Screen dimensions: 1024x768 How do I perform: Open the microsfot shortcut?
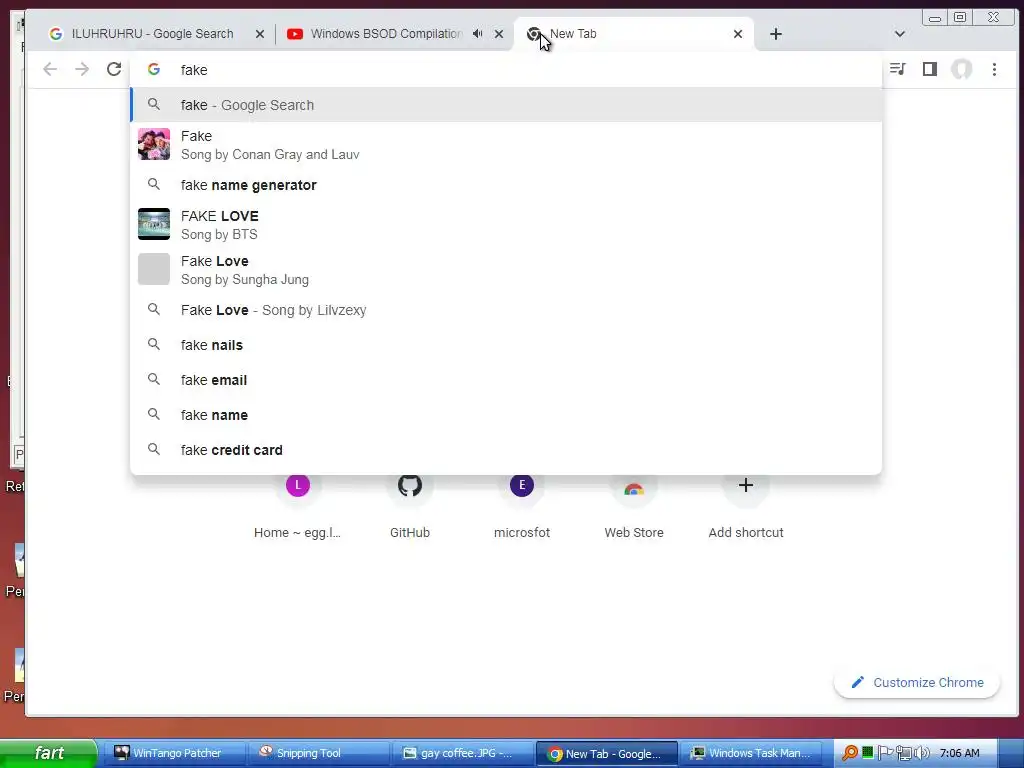click(522, 506)
